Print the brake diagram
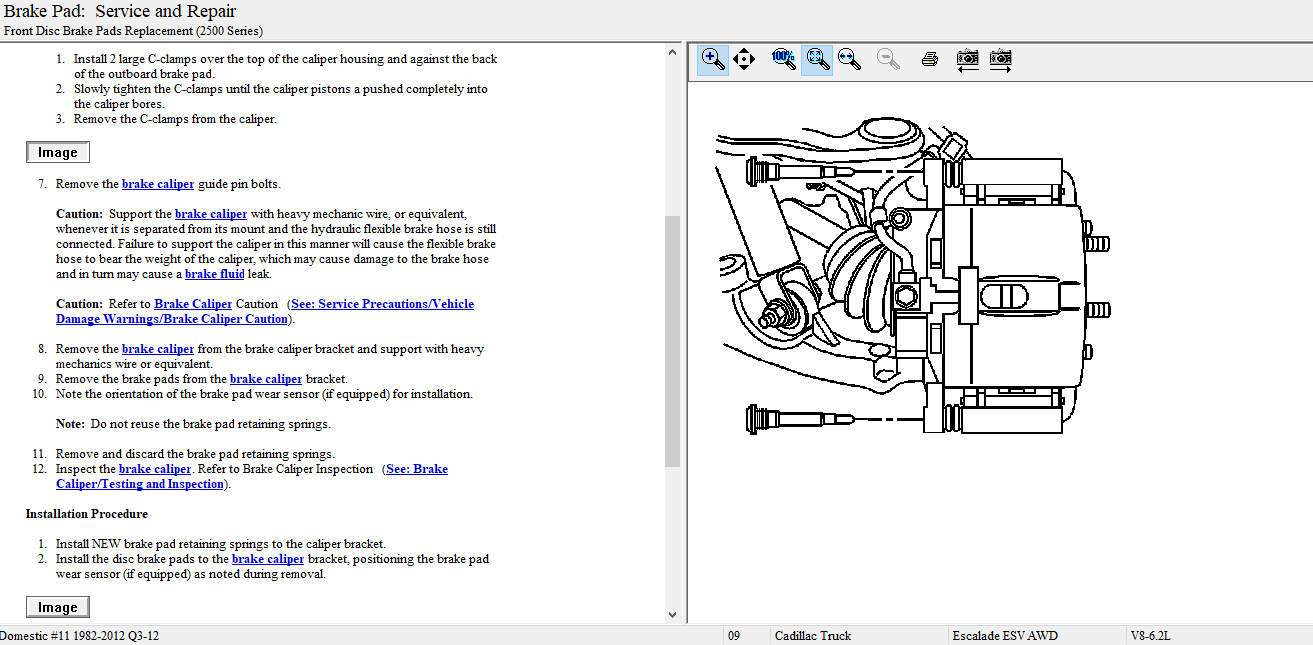The image size is (1313, 645). click(x=929, y=59)
